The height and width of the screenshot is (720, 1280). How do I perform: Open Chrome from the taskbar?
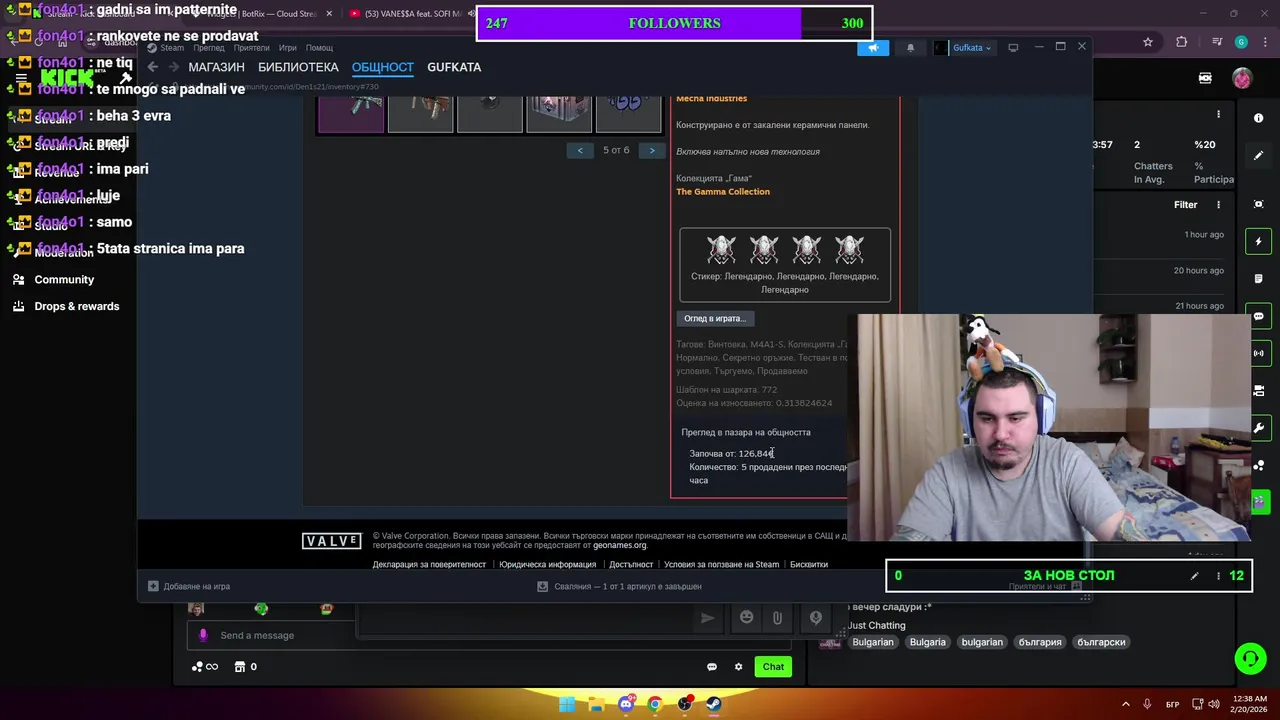tap(655, 704)
